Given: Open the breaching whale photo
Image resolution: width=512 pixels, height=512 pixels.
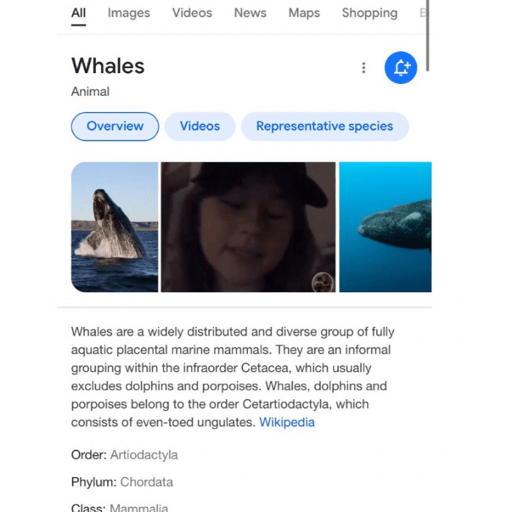Looking at the screenshot, I should (115, 227).
